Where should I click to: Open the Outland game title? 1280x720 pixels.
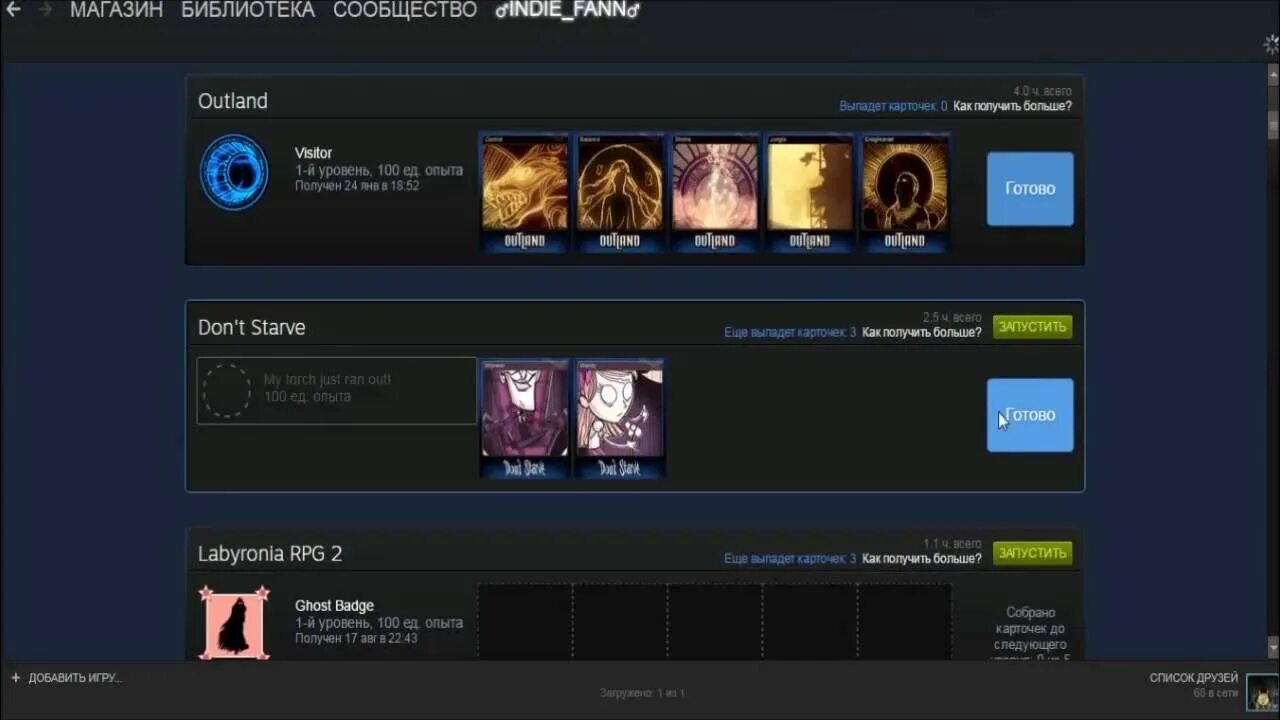(x=233, y=101)
